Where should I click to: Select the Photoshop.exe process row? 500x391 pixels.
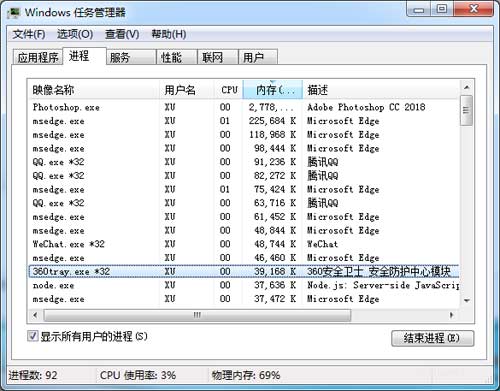click(x=244, y=107)
